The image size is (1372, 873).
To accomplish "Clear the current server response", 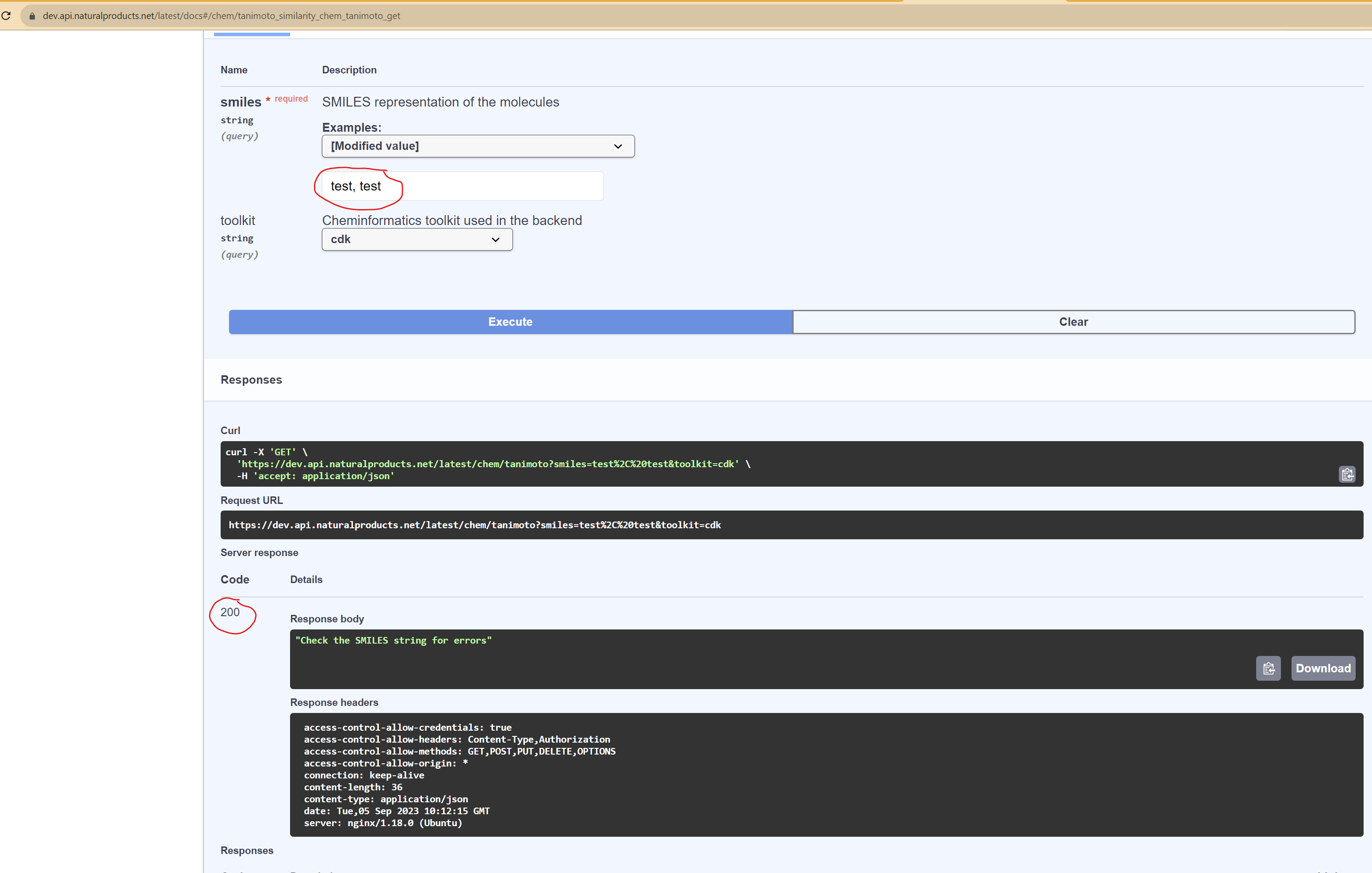I will pos(1074,322).
